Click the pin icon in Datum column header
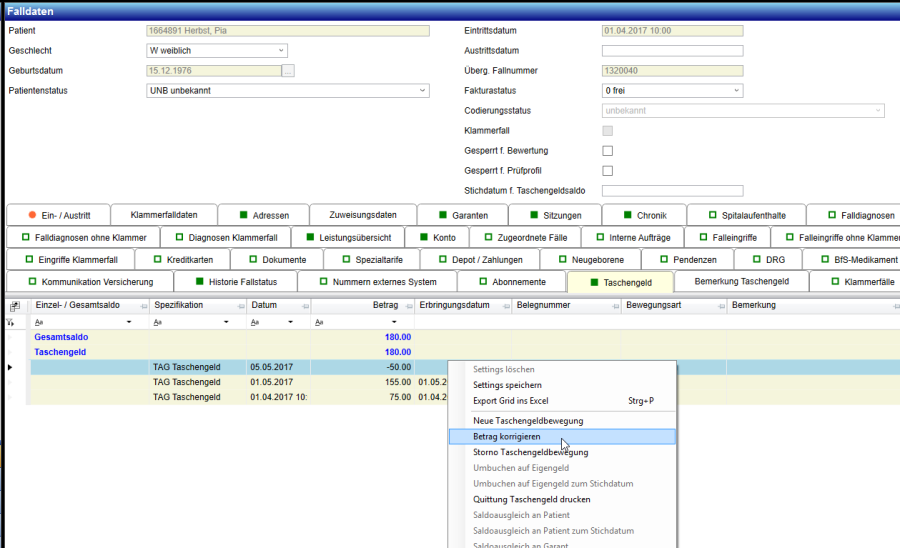The height and width of the screenshot is (548, 900). point(305,305)
